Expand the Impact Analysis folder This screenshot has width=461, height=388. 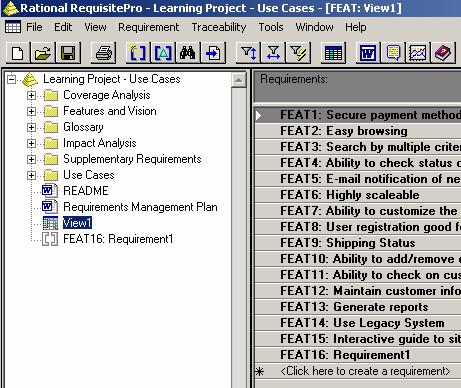[x=31, y=143]
